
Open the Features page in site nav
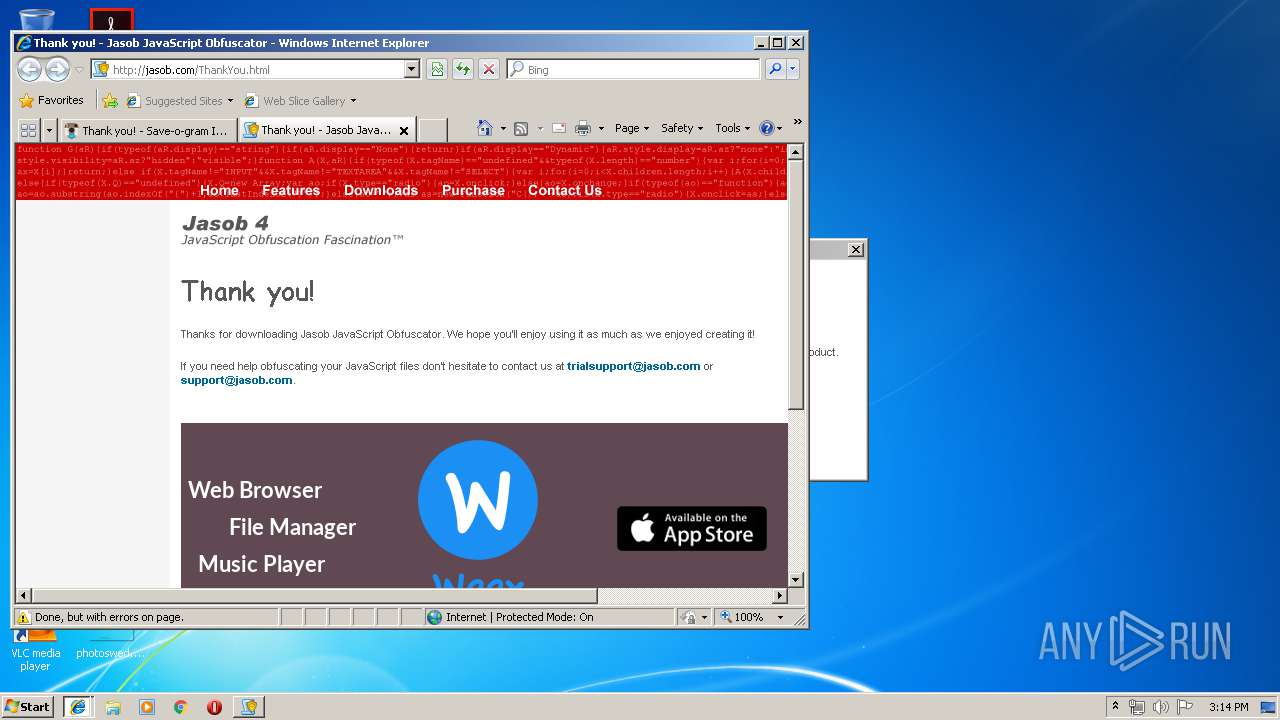(291, 190)
